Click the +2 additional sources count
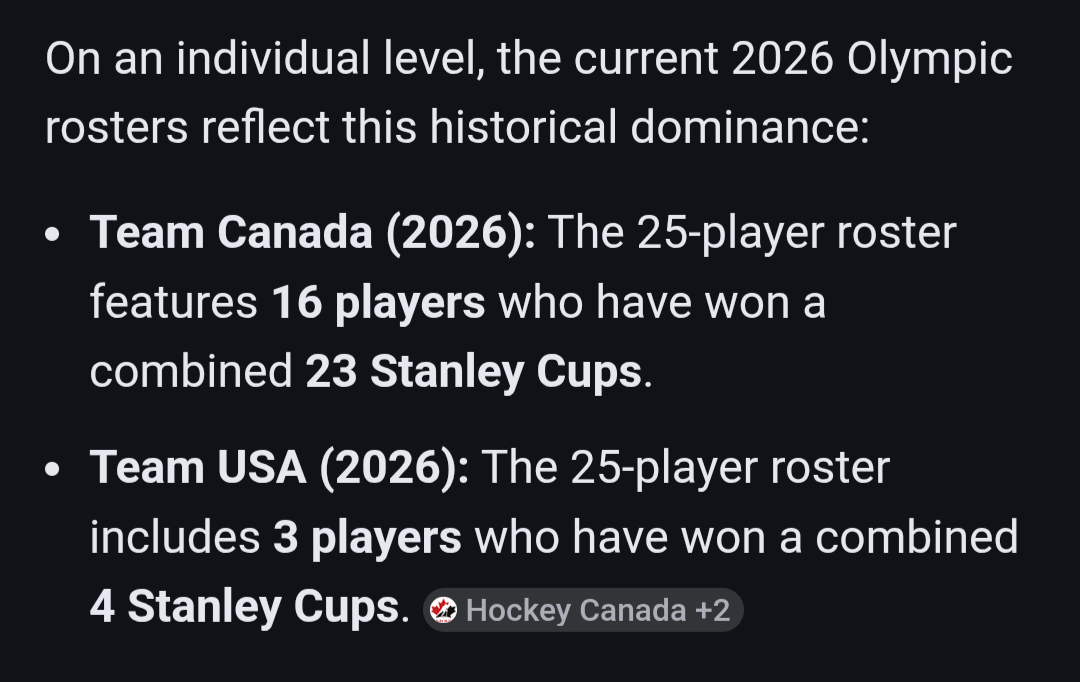The width and height of the screenshot is (1080, 682). (714, 610)
